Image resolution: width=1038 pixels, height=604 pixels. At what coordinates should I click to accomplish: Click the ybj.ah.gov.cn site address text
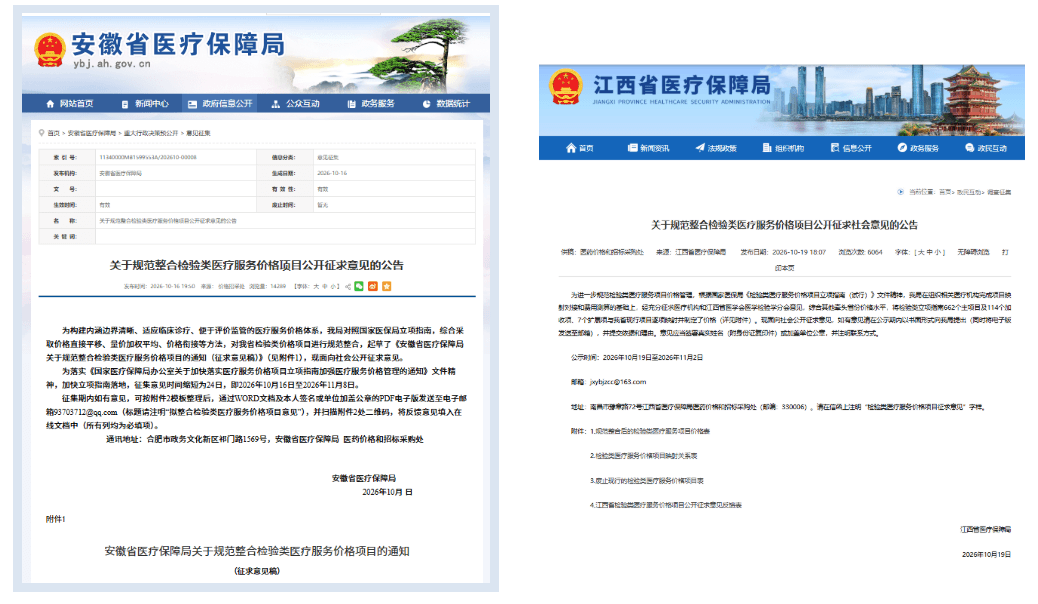[112, 64]
